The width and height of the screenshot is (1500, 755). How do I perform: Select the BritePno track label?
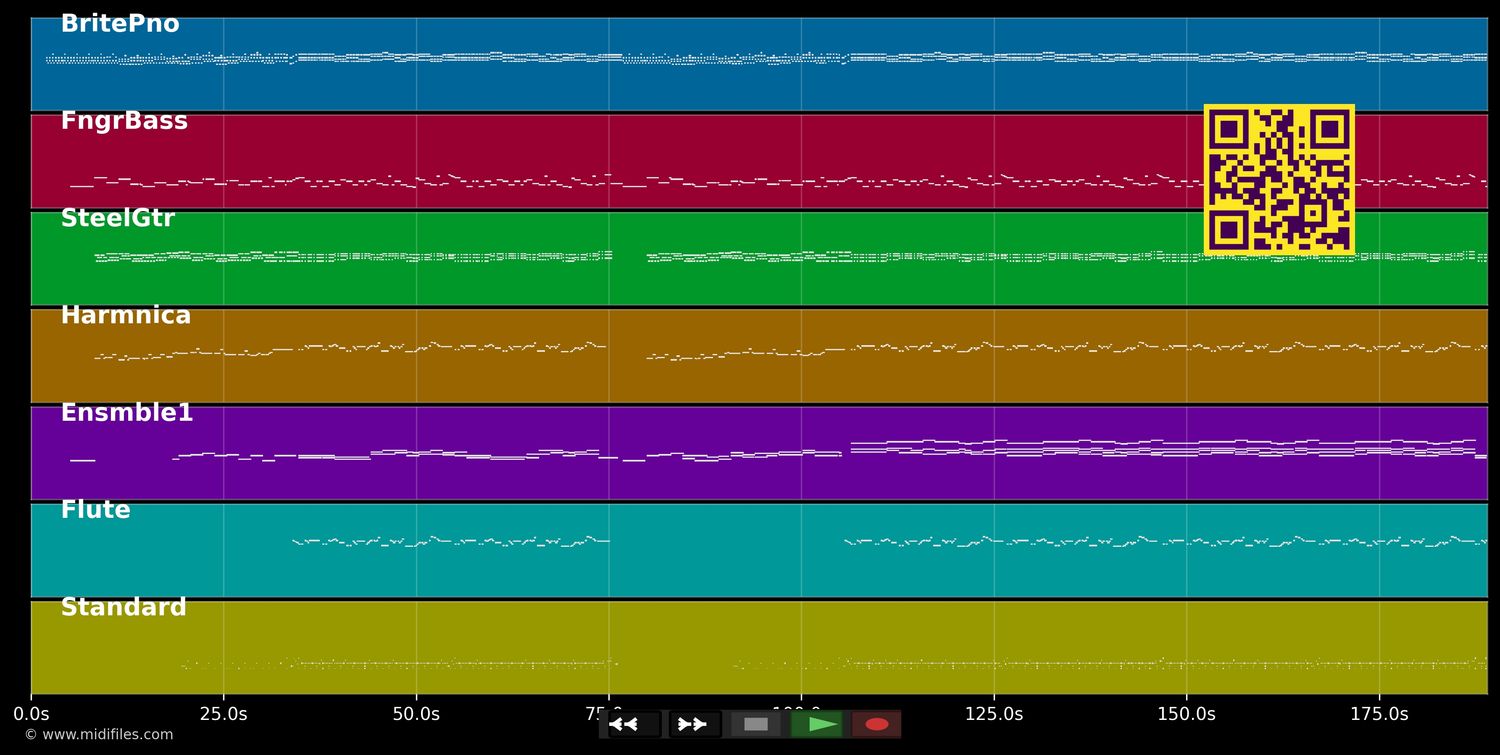pos(120,25)
